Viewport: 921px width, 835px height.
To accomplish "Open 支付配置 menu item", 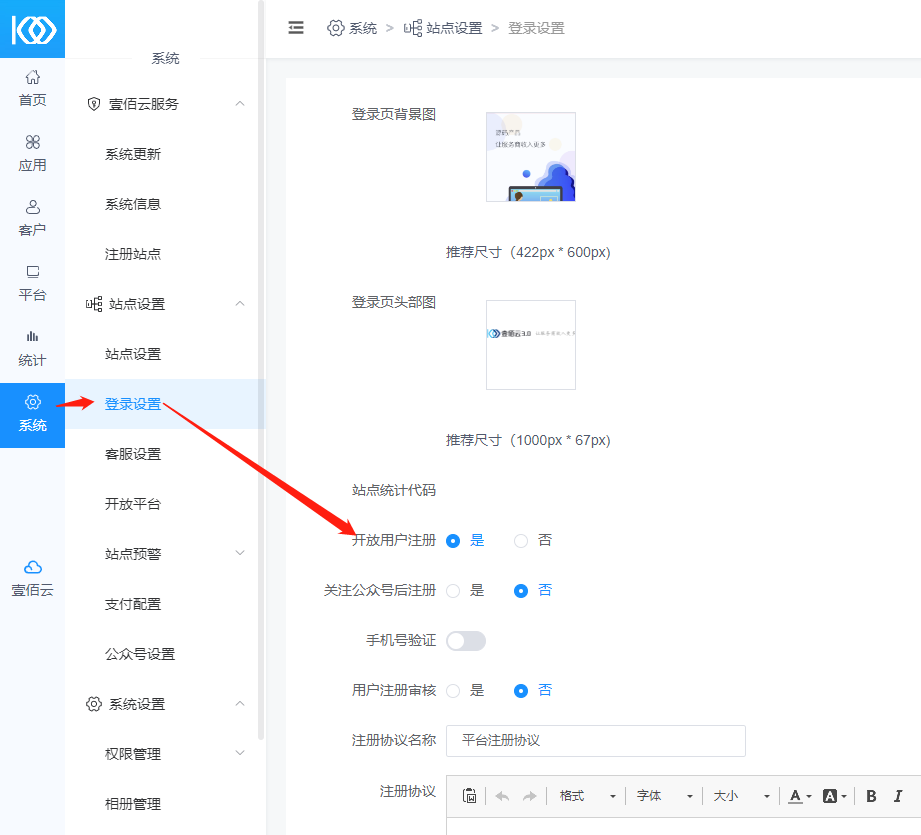I will (x=133, y=604).
